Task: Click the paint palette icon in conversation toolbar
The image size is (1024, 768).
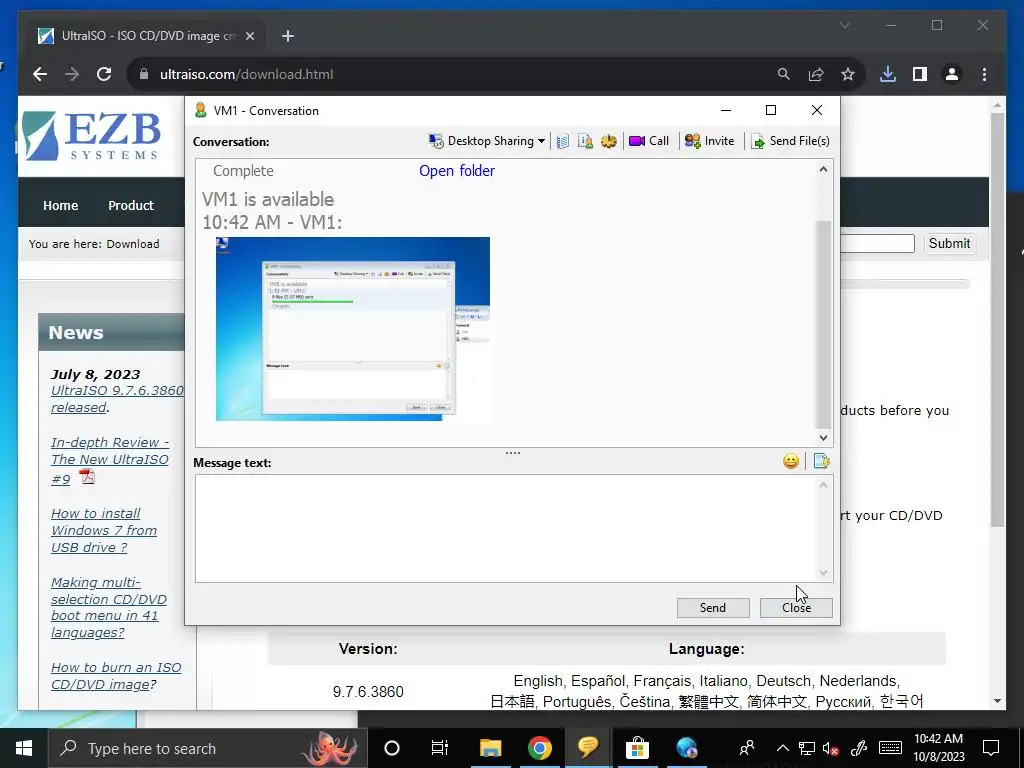Action: [x=609, y=141]
